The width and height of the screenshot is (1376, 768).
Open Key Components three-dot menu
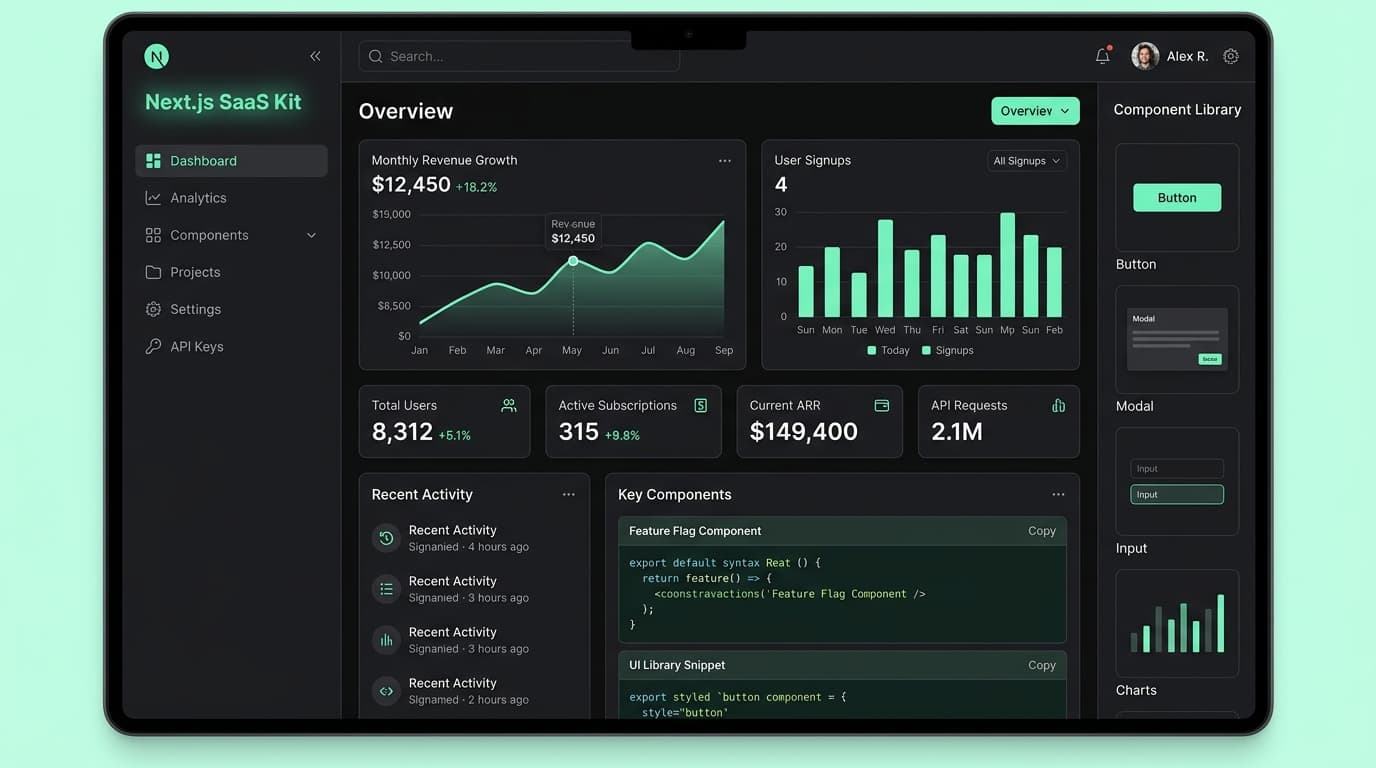pyautogui.click(x=1058, y=495)
